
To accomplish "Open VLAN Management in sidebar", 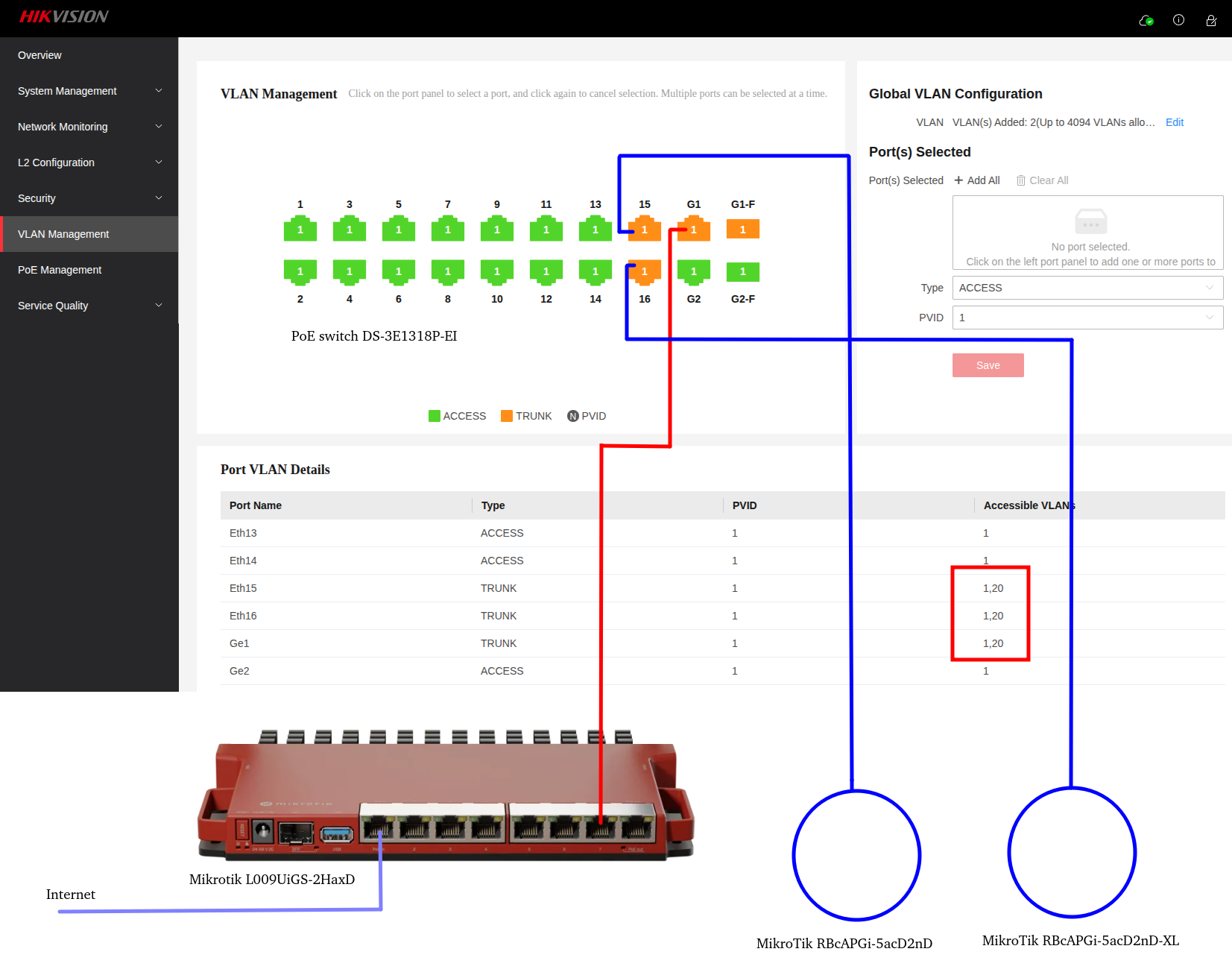I will click(89, 234).
